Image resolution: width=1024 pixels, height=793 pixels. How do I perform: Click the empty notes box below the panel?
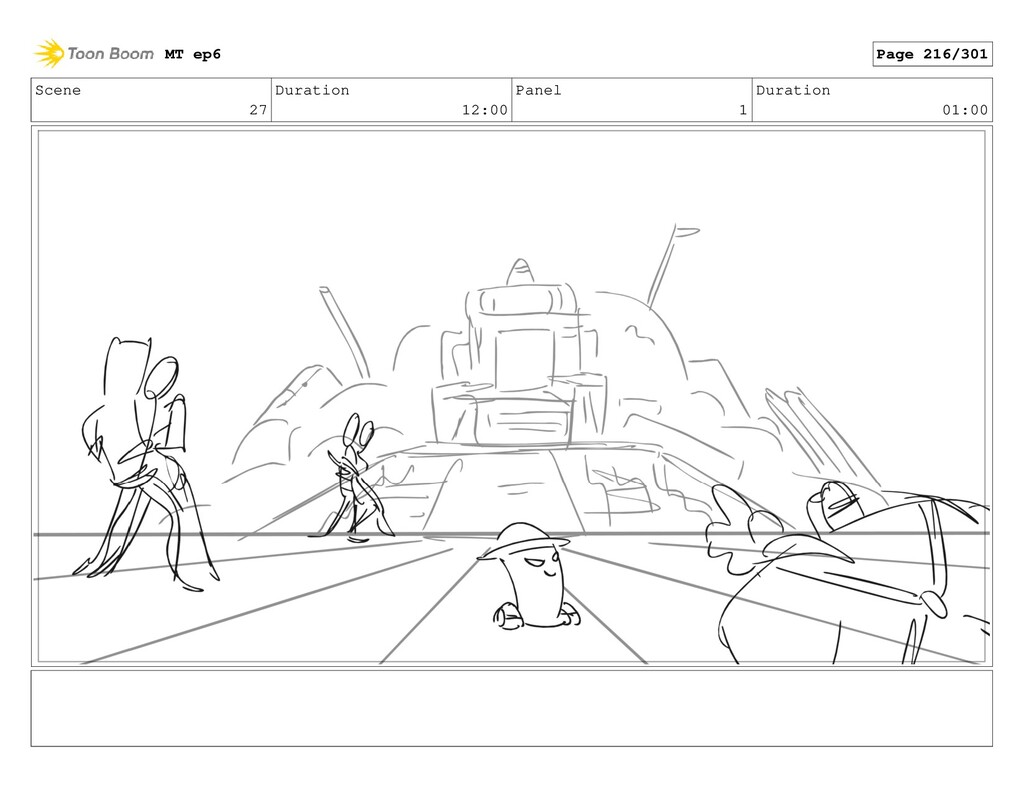(x=511, y=708)
